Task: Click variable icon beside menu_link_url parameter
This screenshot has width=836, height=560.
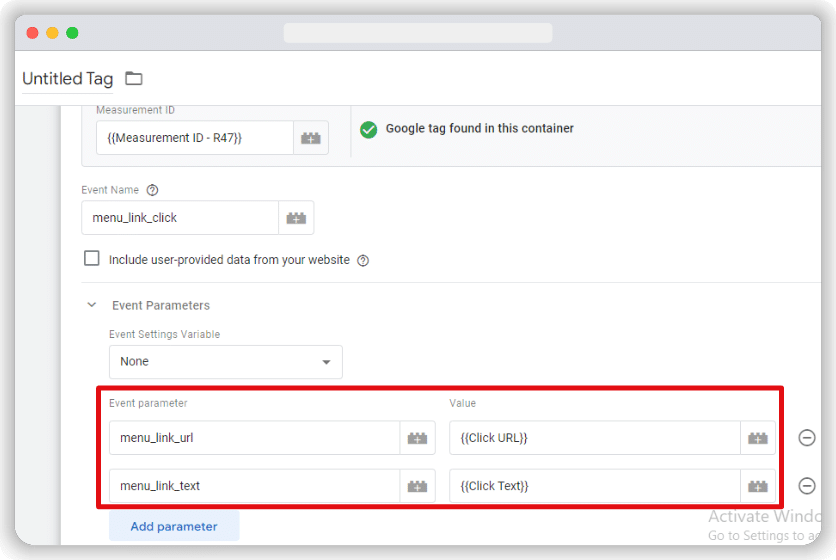Action: coord(417,438)
